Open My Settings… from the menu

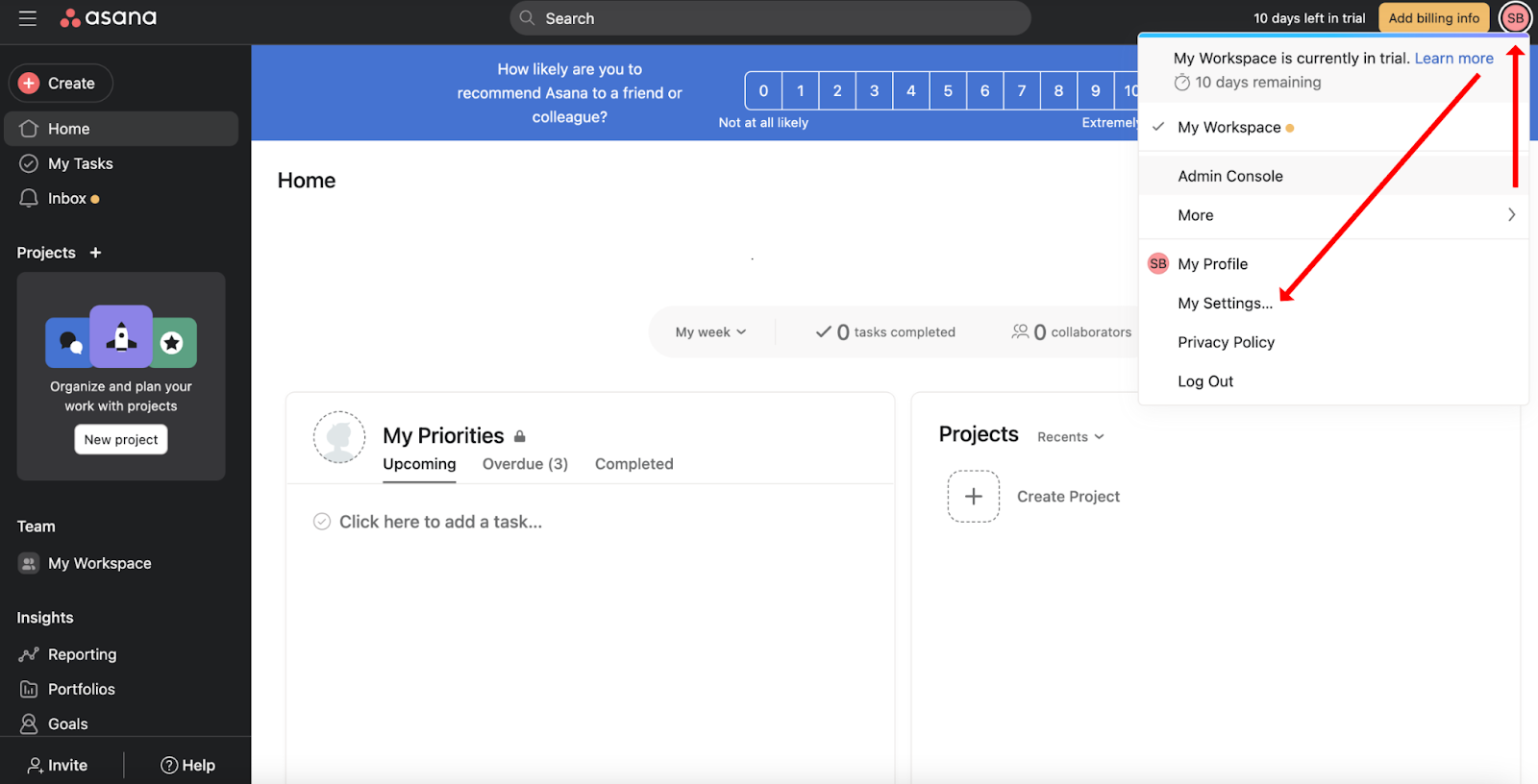[x=1332, y=304]
